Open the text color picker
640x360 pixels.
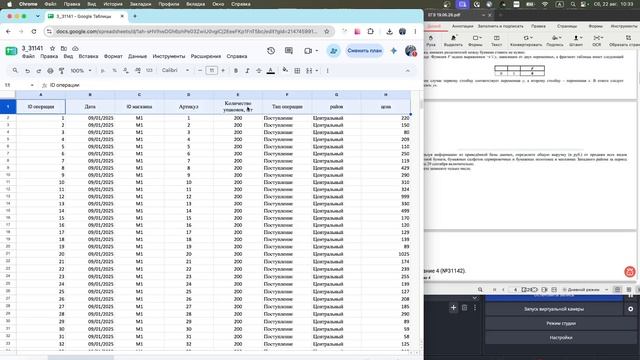click(x=270, y=71)
